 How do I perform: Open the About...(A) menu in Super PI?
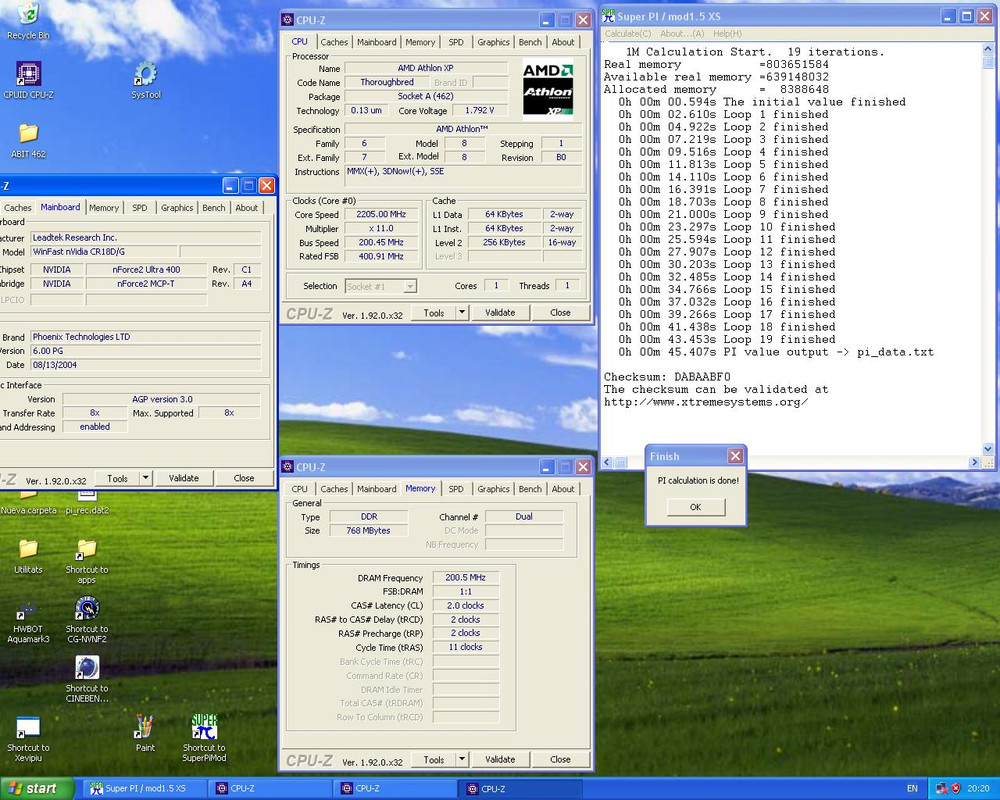coord(682,34)
